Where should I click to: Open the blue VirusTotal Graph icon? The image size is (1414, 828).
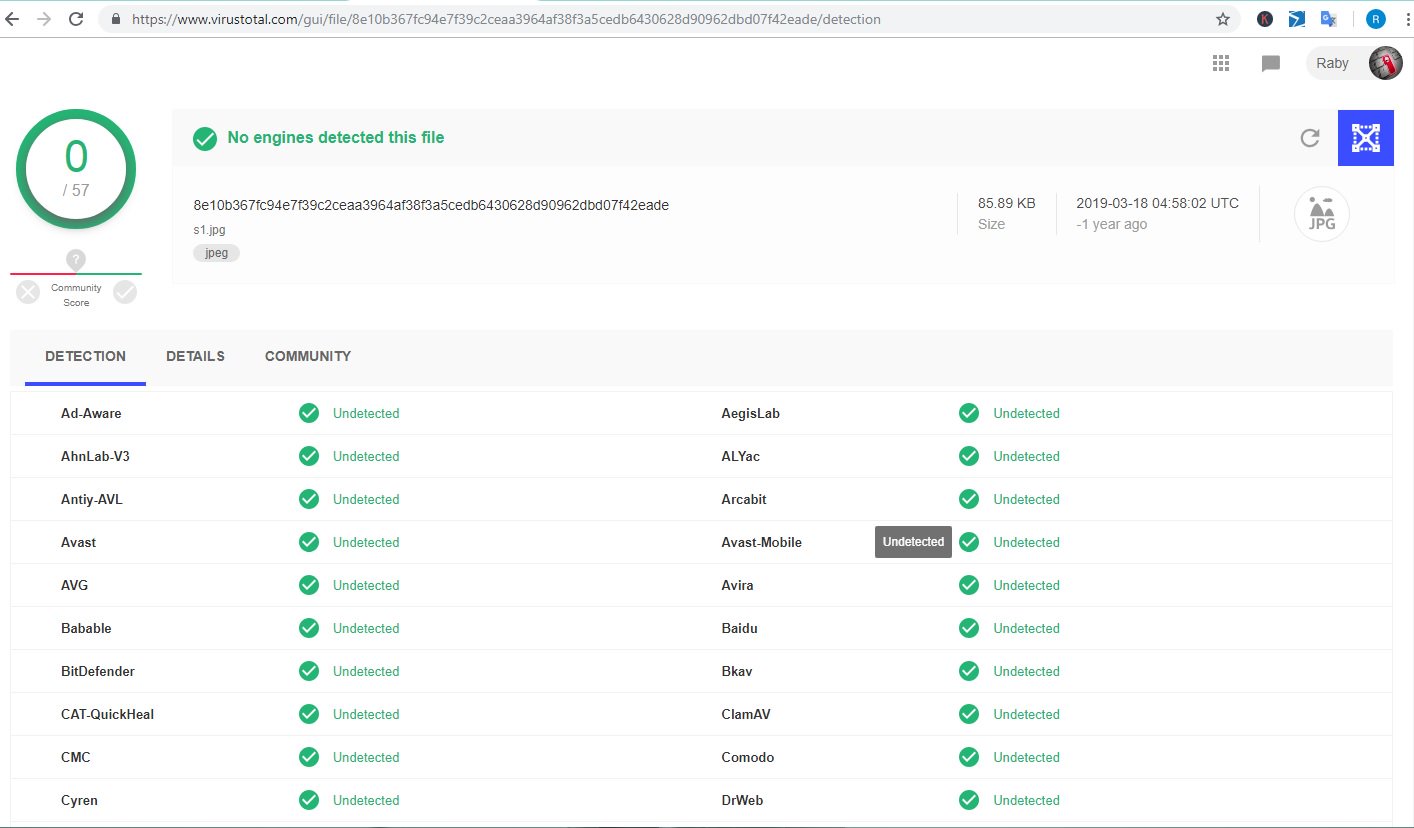click(1366, 138)
